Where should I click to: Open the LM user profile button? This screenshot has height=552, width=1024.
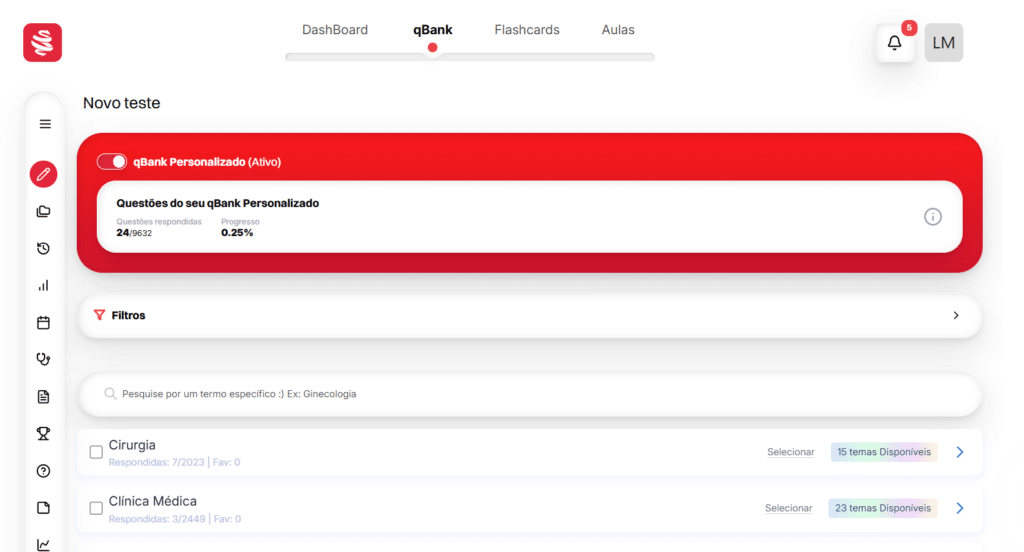point(943,43)
